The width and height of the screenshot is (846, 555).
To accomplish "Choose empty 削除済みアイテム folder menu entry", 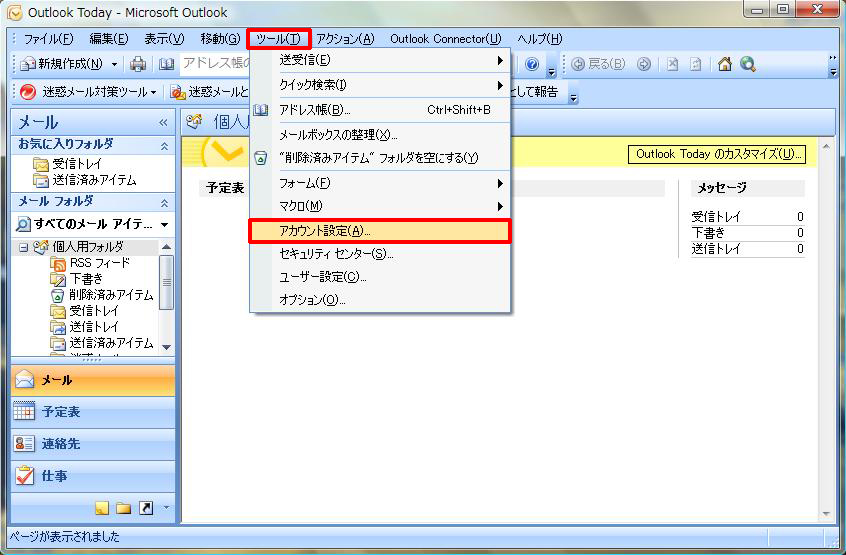I will click(380, 158).
